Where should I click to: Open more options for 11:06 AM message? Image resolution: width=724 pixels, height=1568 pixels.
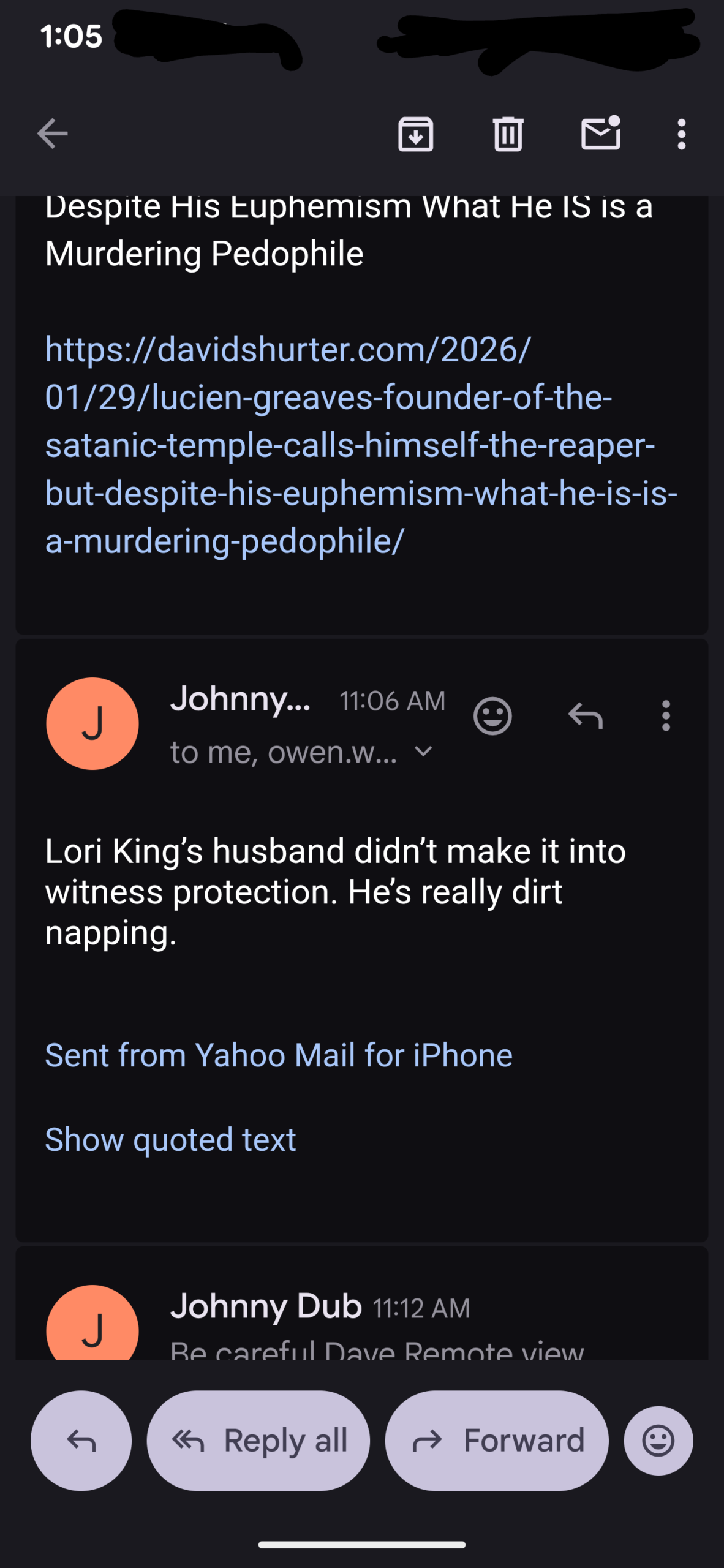pyautogui.click(x=666, y=715)
